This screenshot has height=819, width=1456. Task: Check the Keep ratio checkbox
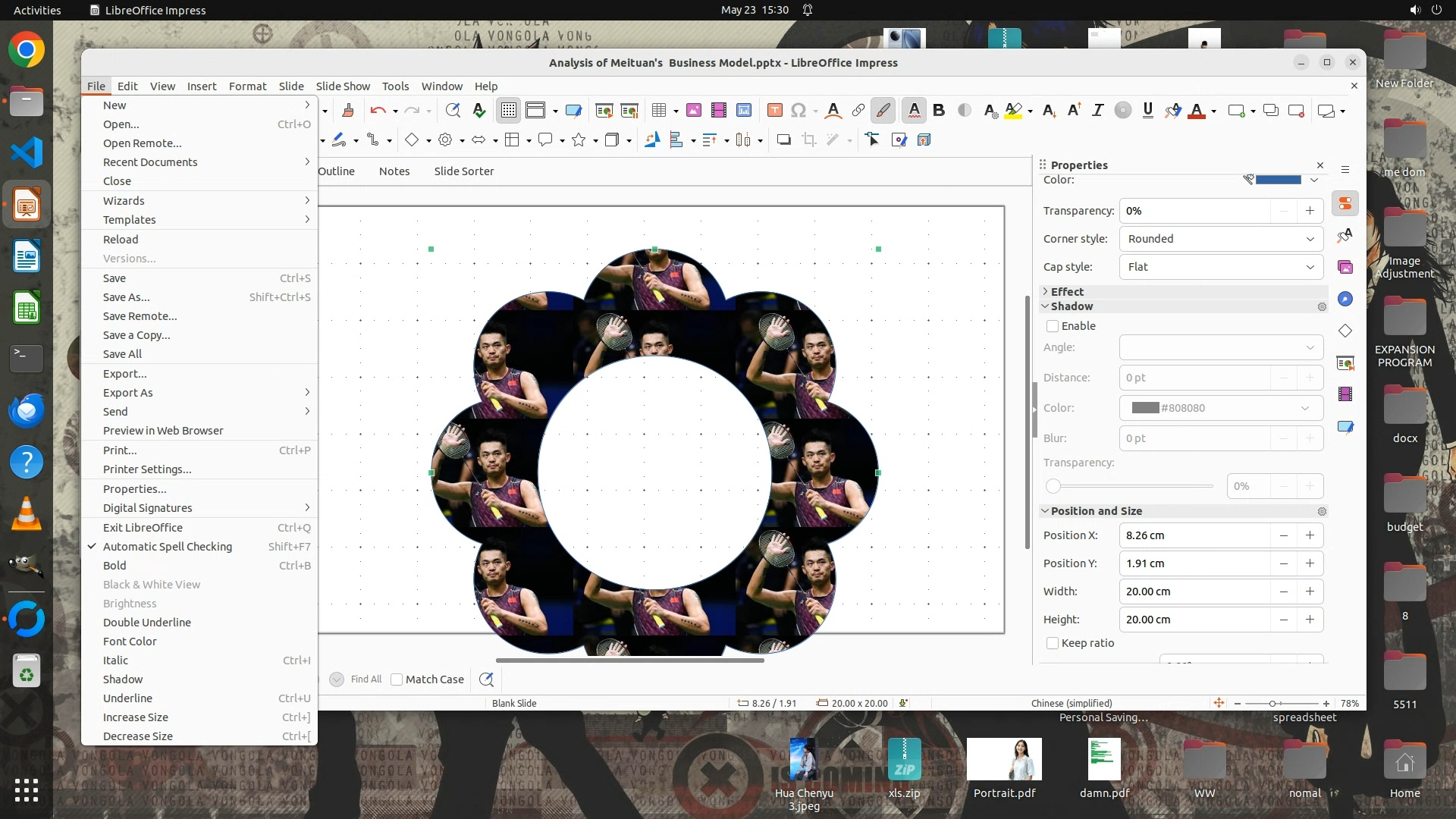[x=1053, y=643]
